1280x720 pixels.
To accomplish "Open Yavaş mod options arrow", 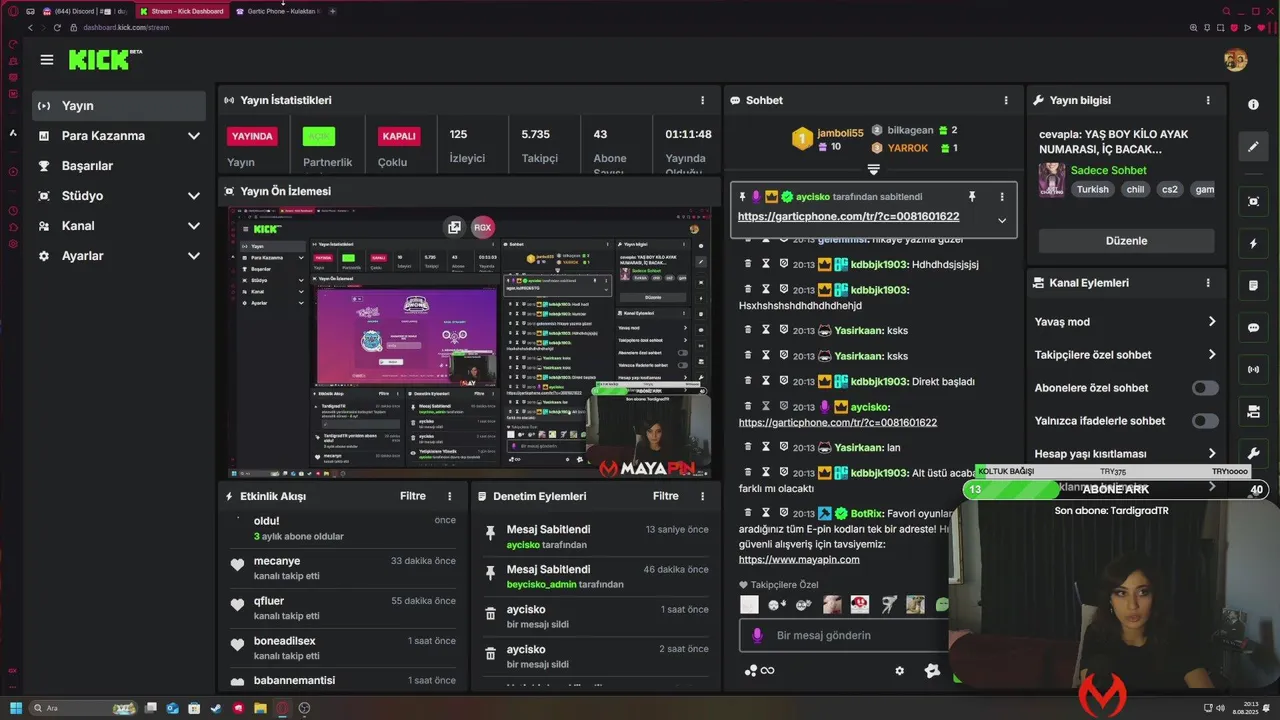I will coord(1211,322).
